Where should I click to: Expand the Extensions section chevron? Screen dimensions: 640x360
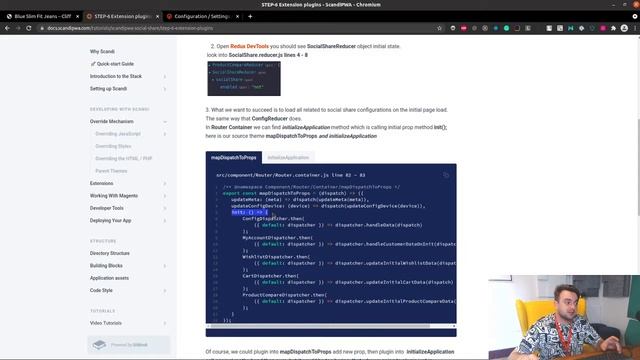pos(165,184)
